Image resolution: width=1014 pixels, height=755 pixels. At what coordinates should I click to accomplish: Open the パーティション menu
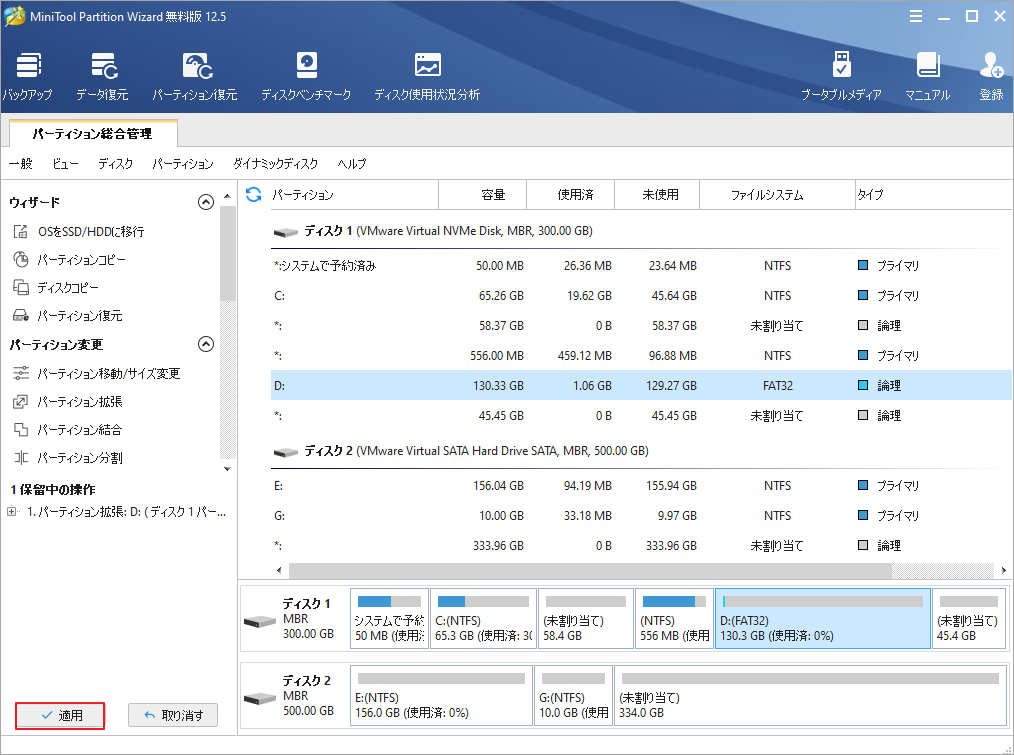(183, 164)
